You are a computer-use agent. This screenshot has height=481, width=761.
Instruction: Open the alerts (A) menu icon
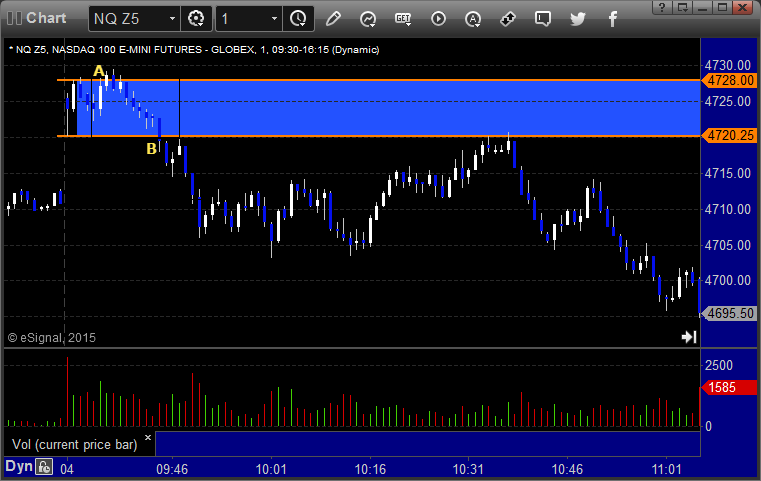click(x=473, y=19)
